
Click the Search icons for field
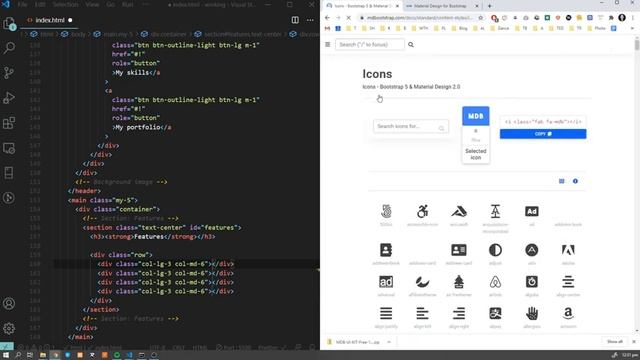(411, 127)
